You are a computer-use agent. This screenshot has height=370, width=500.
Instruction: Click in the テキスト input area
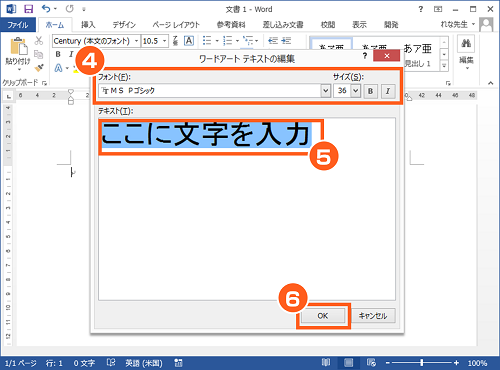pos(247,209)
